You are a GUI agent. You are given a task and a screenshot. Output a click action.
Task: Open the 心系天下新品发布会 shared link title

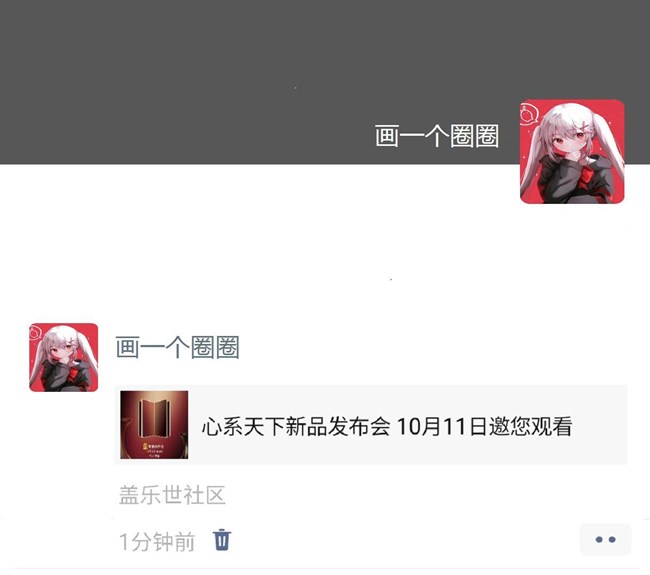(x=296, y=426)
